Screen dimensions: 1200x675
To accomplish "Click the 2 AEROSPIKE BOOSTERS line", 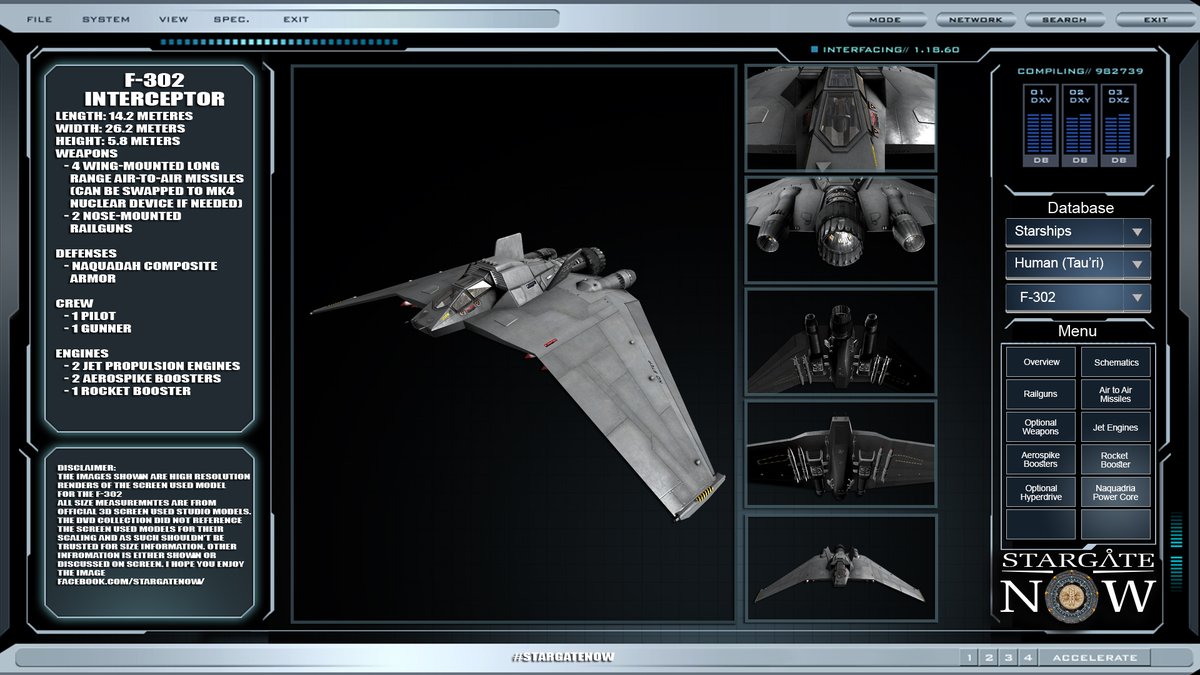I will pyautogui.click(x=142, y=378).
